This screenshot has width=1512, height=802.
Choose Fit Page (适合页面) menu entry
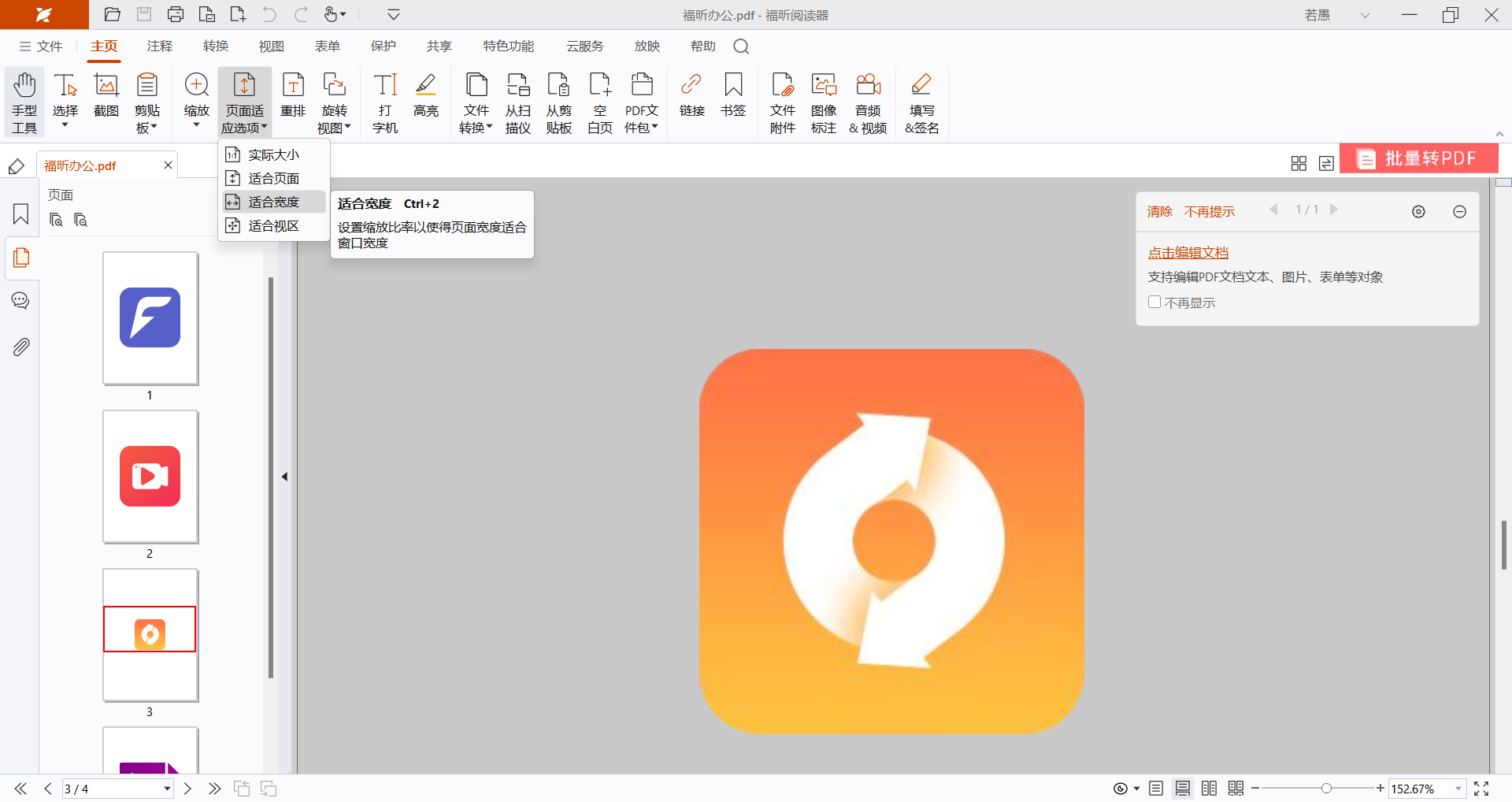(273, 178)
